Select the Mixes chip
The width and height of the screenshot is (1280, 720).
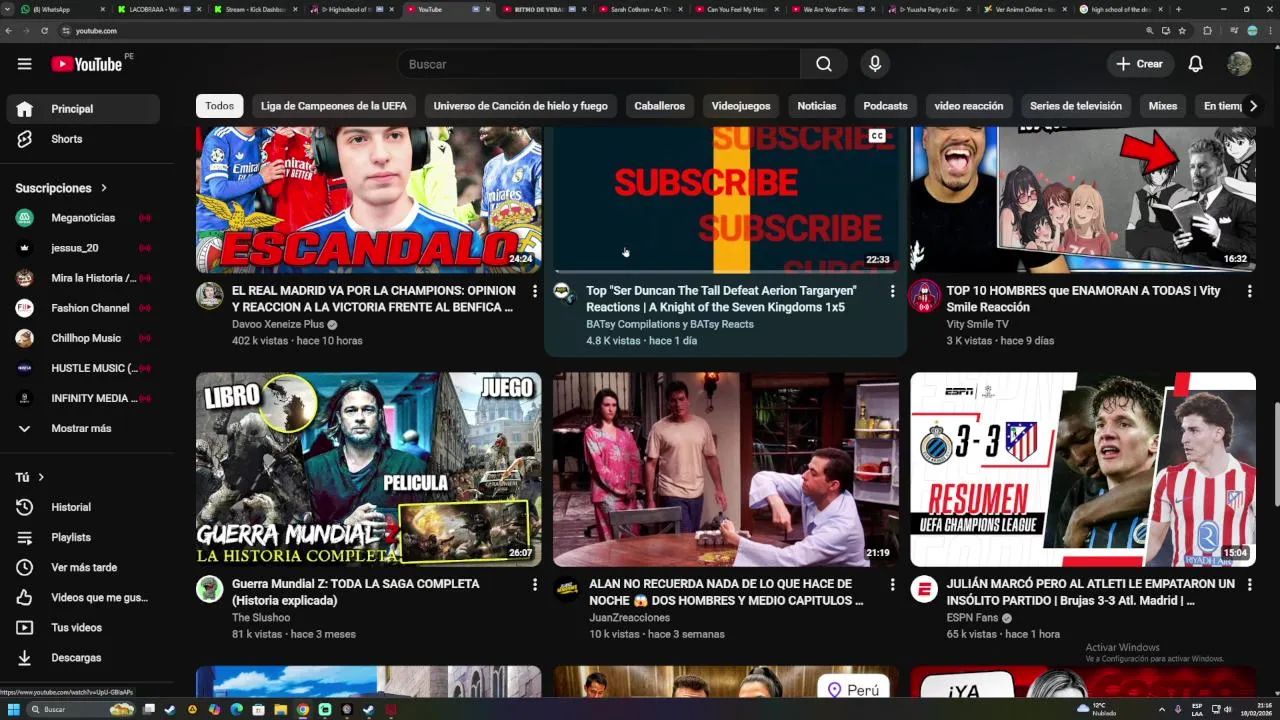1163,106
